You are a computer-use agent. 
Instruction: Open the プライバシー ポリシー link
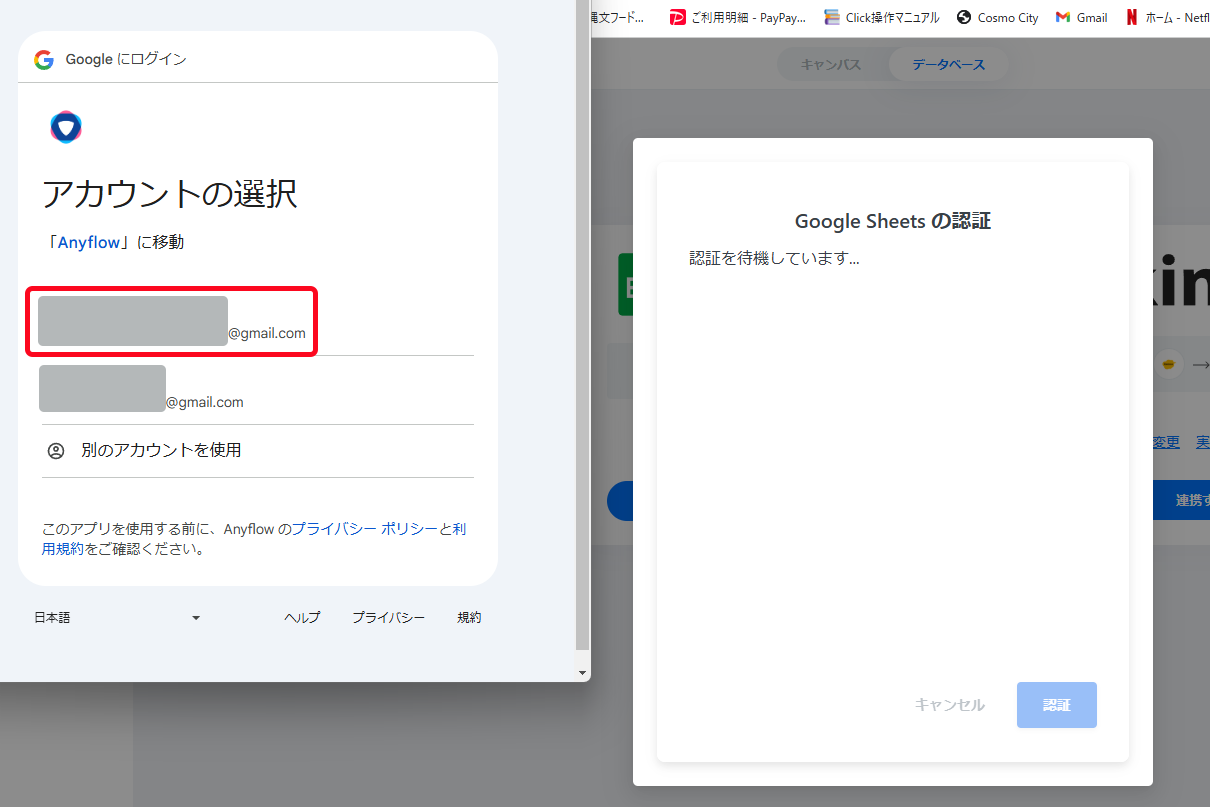click(x=365, y=529)
